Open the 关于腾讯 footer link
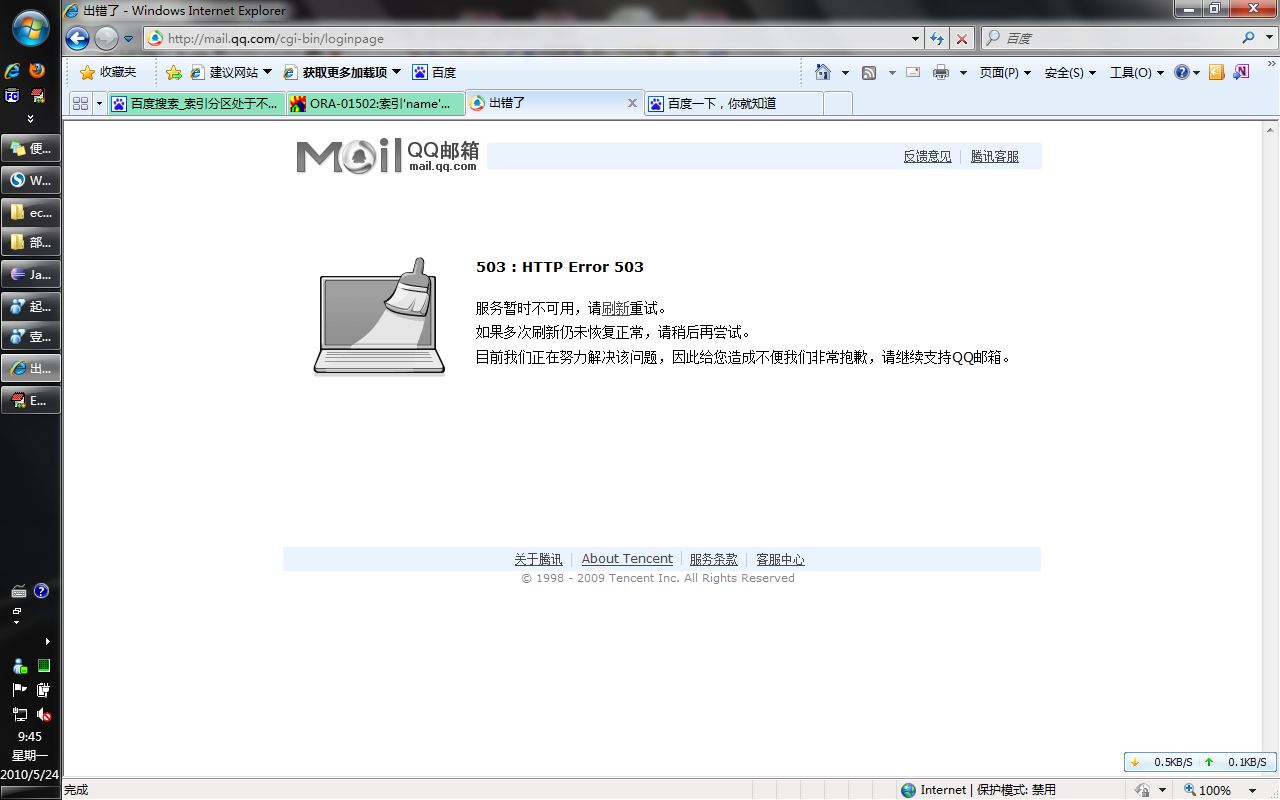 pos(538,559)
